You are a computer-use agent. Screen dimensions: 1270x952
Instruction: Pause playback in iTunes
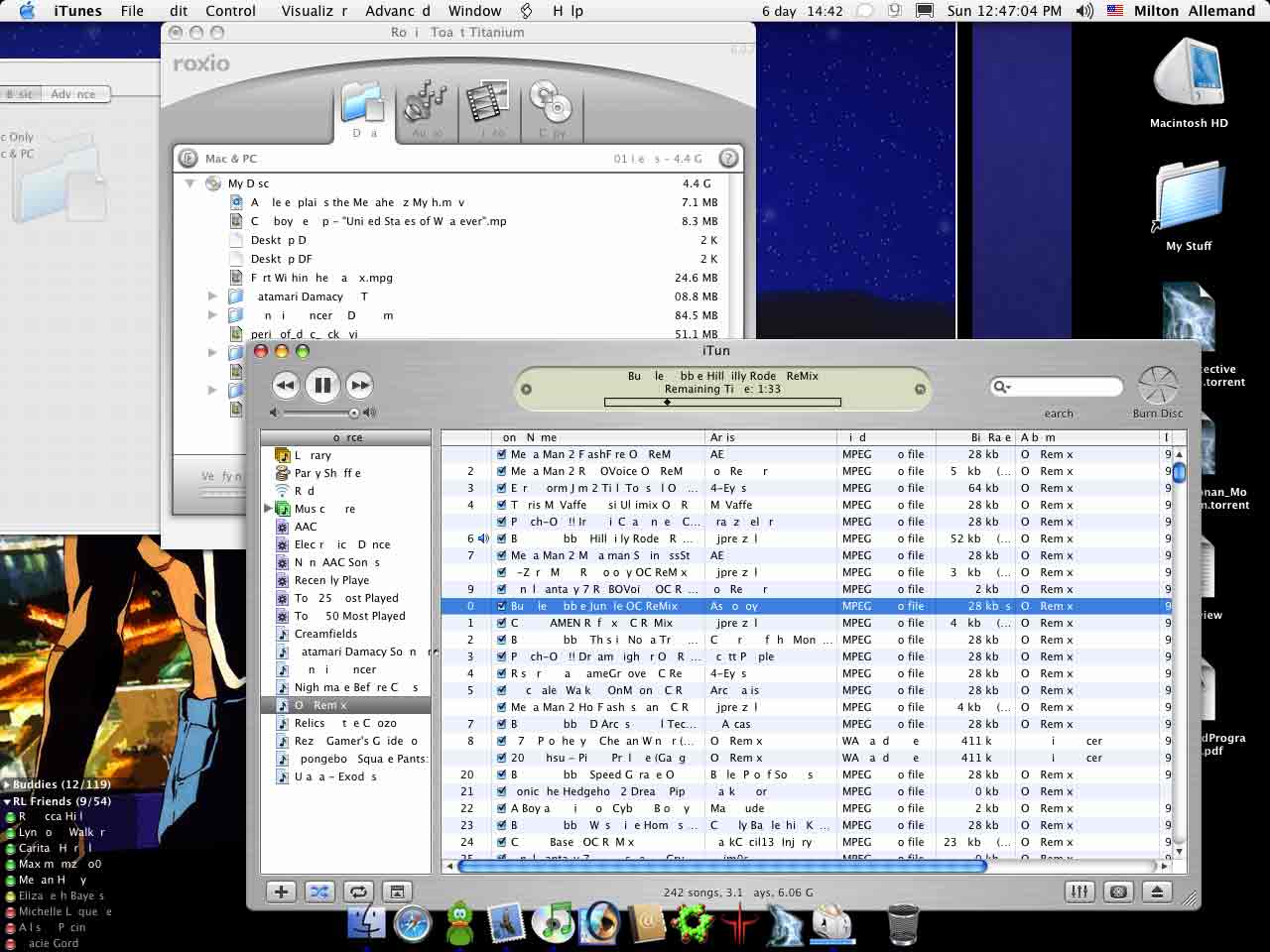[x=322, y=385]
